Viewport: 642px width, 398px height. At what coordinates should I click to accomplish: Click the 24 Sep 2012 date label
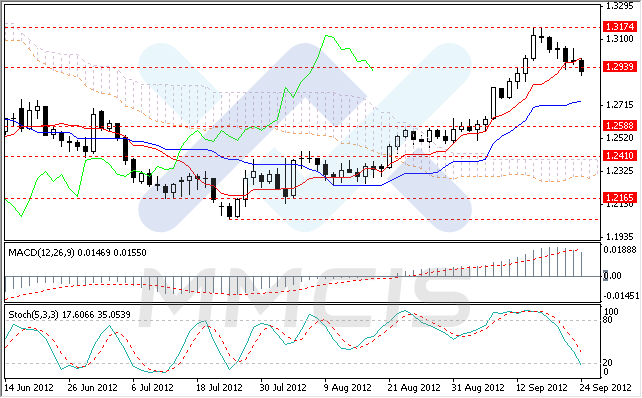(x=606, y=387)
